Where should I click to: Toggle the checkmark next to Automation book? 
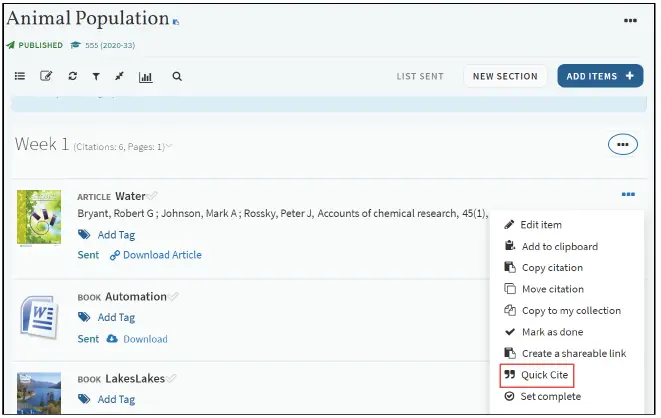pos(174,297)
